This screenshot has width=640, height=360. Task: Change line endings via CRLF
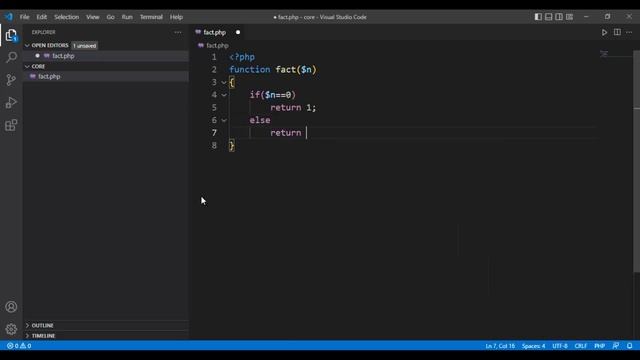580,346
